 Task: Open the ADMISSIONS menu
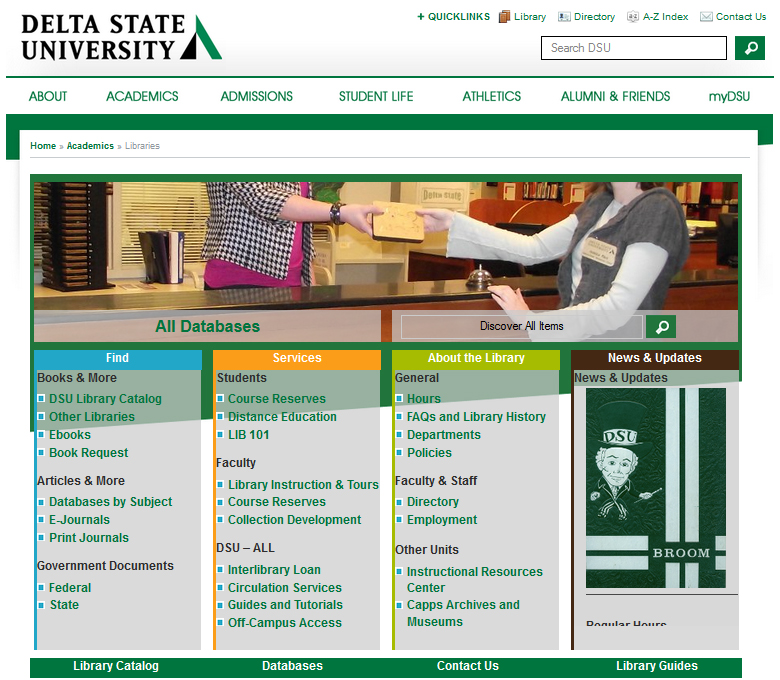tap(257, 97)
